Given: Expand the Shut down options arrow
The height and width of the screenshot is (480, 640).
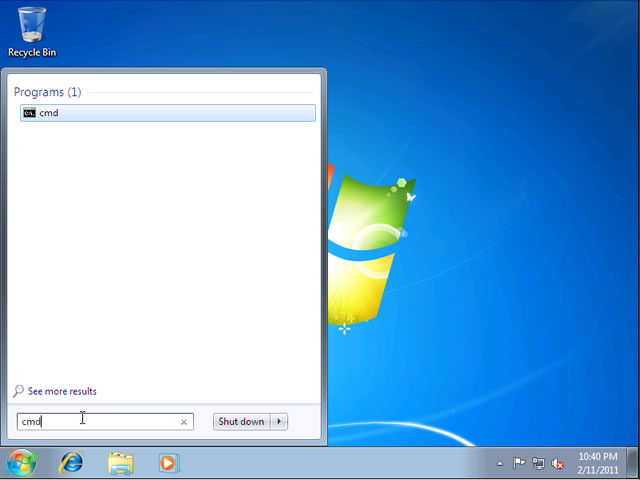Looking at the screenshot, I should [x=279, y=422].
